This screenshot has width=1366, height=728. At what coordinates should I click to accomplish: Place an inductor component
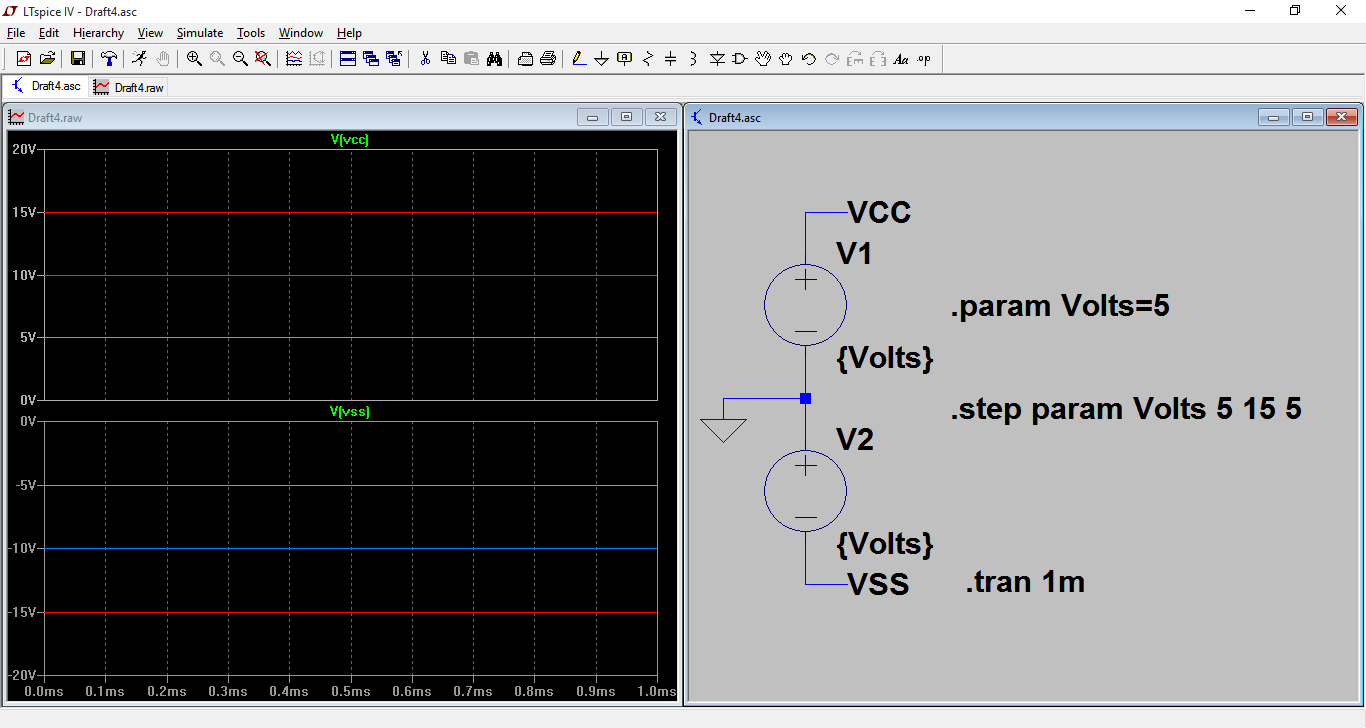[694, 59]
